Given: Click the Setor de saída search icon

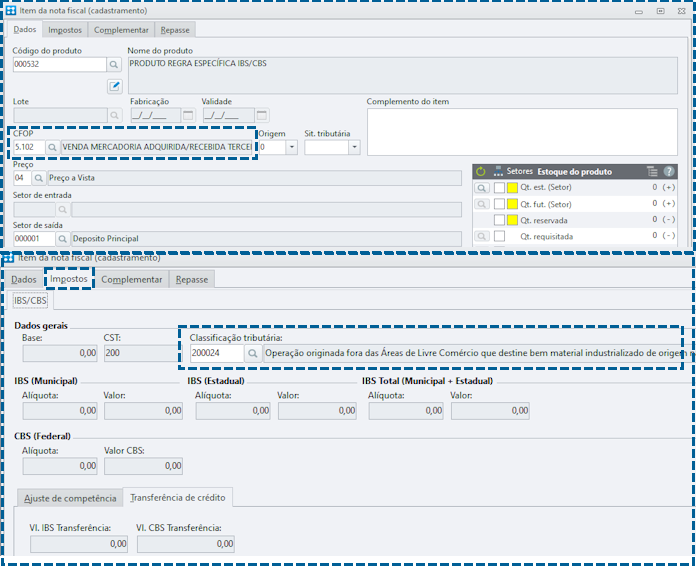Looking at the screenshot, I should pyautogui.click(x=63, y=239).
